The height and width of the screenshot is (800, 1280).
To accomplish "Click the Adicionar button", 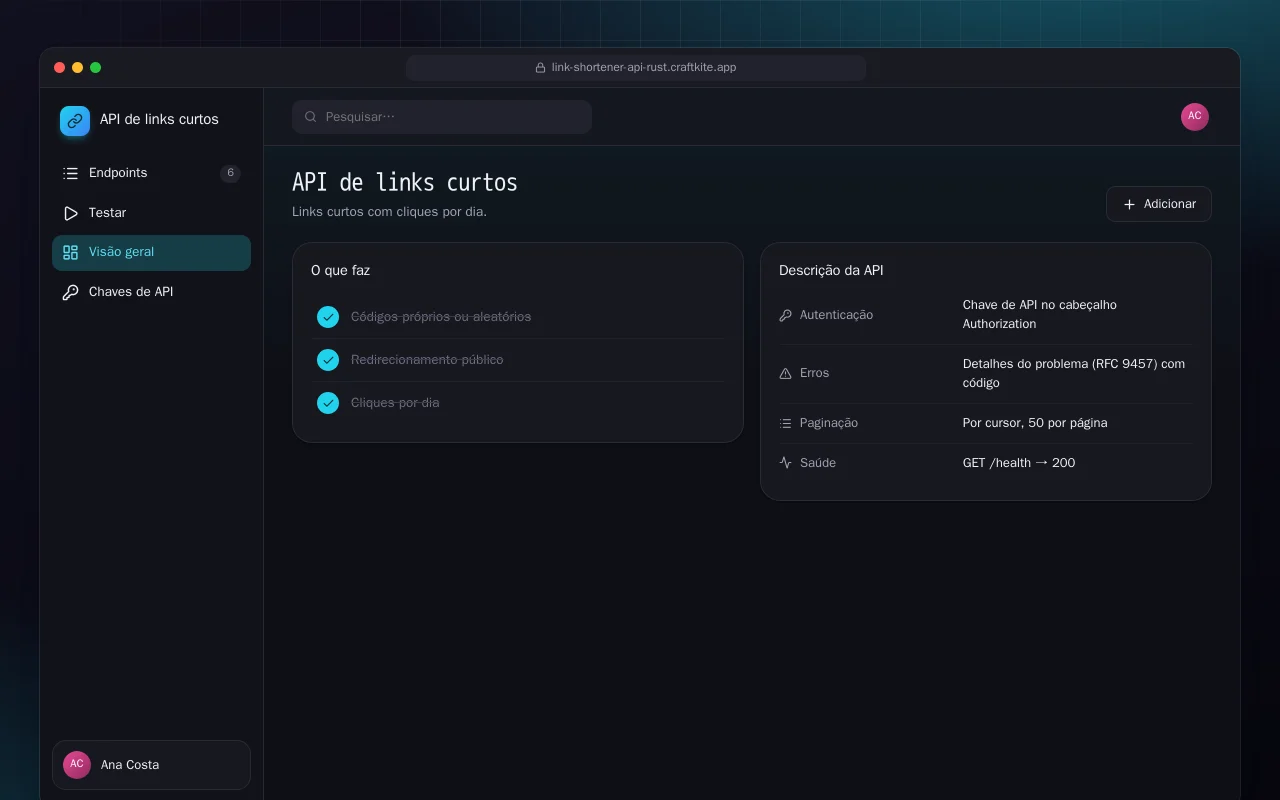I will [x=1159, y=204].
